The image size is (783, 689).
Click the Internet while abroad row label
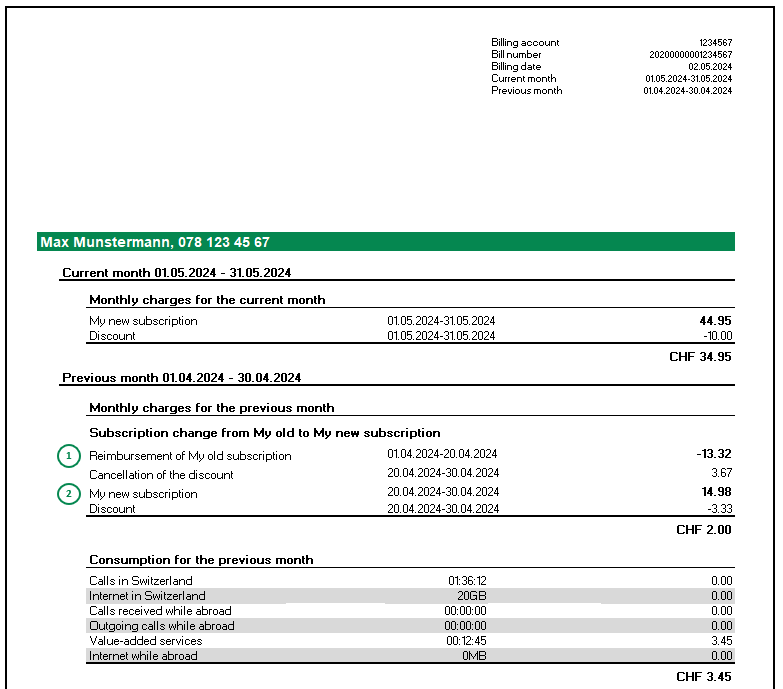[x=143, y=656]
